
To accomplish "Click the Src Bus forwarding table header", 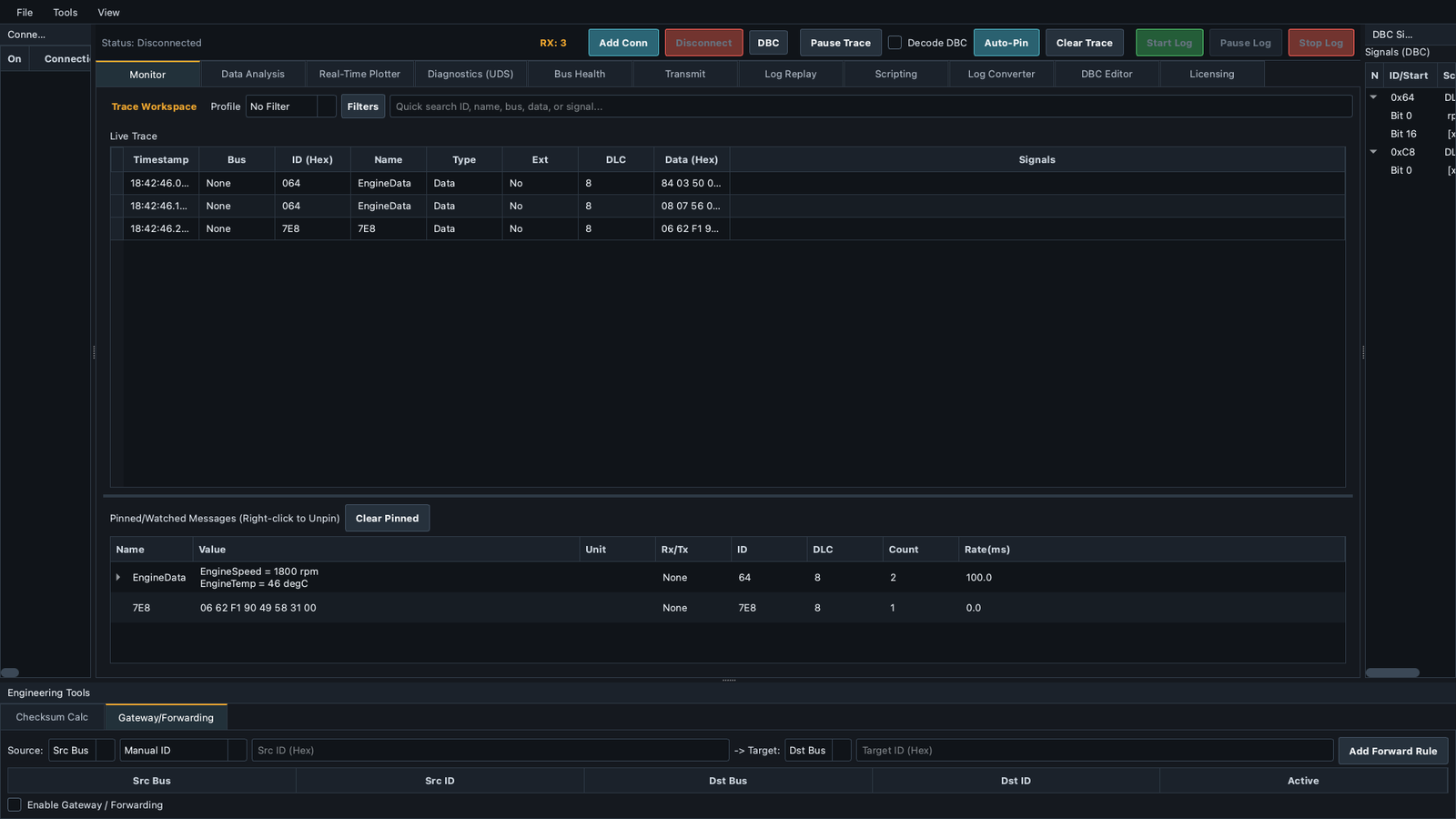I will pos(152,781).
